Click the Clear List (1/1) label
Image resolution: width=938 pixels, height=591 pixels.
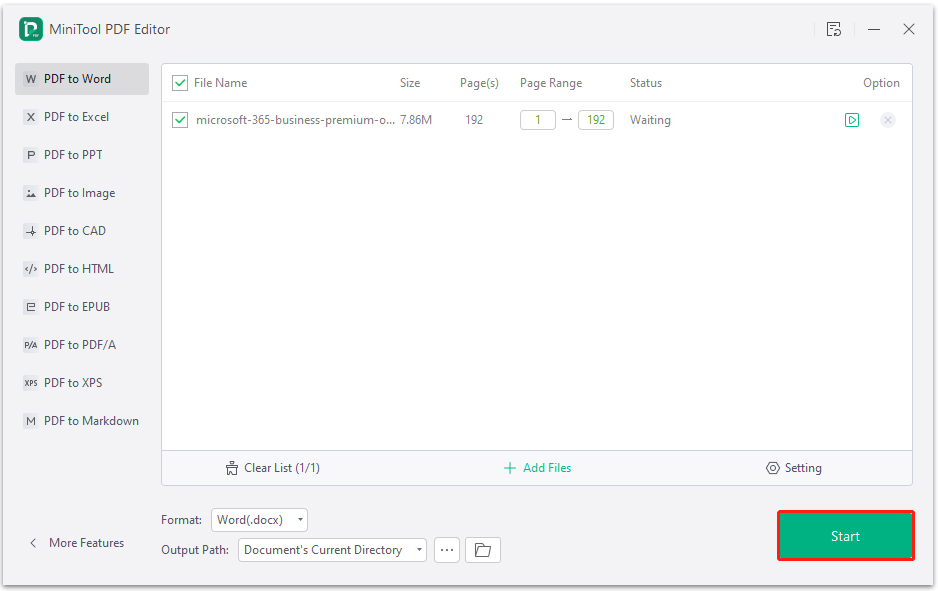(282, 468)
